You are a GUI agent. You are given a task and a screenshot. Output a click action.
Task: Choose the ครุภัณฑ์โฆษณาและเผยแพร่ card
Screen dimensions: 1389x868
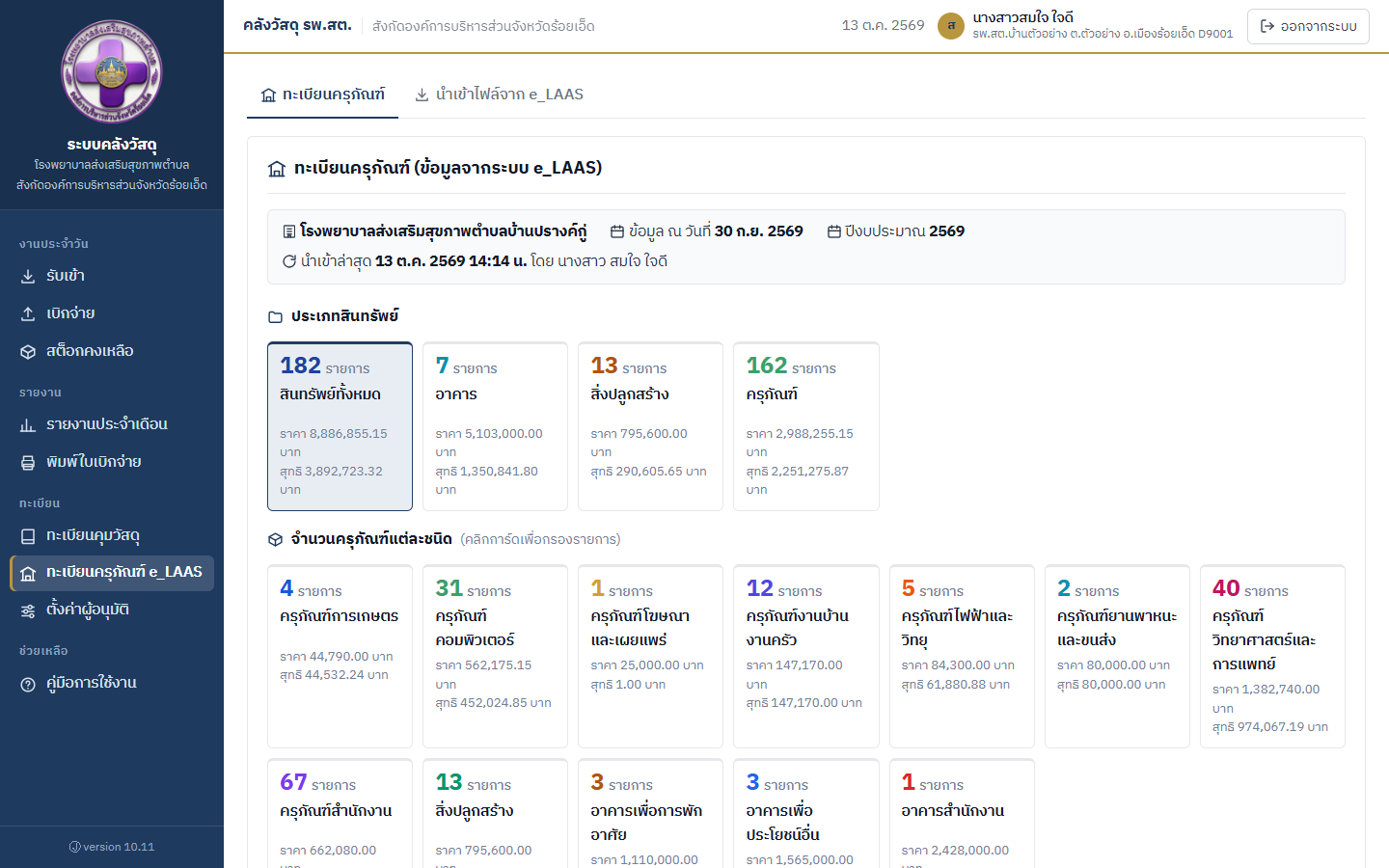(650, 656)
